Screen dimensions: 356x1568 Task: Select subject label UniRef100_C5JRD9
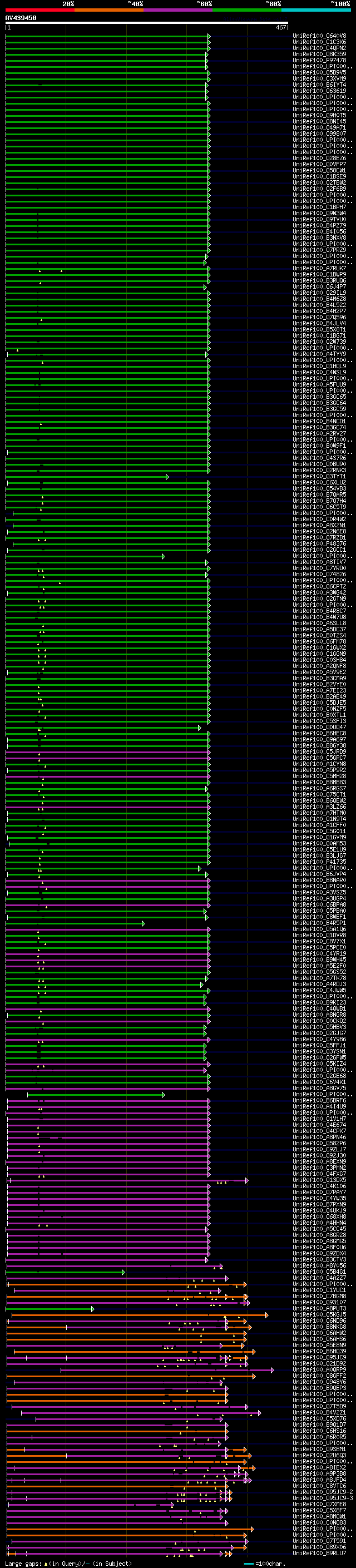pos(319,752)
